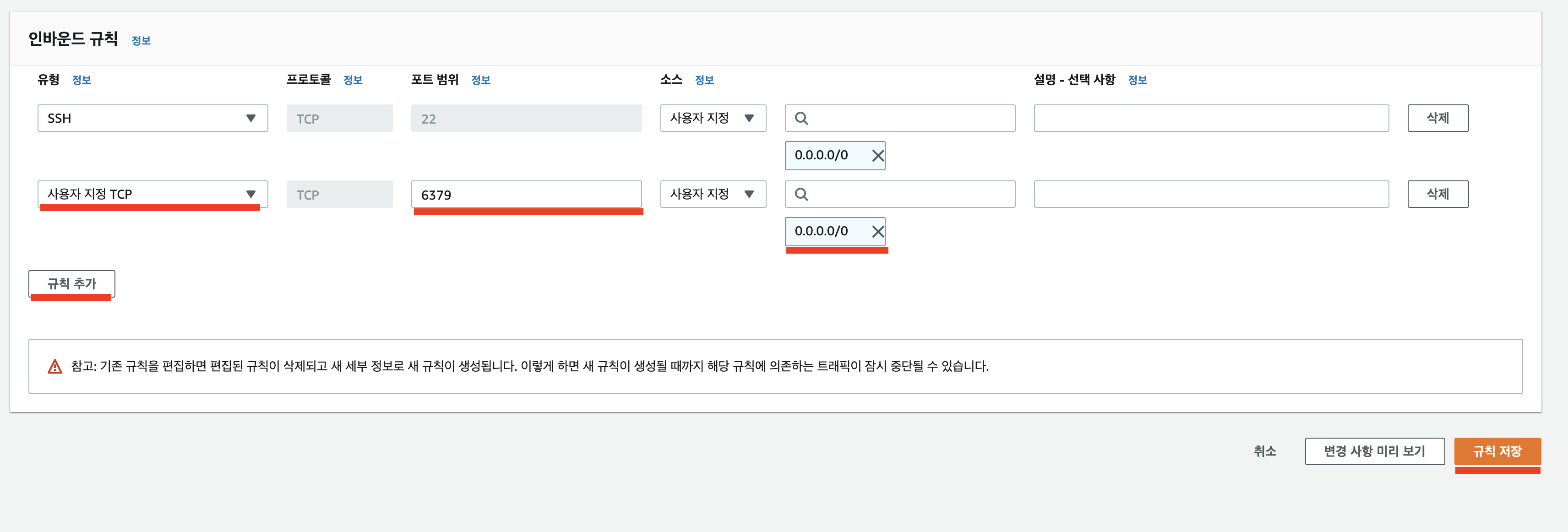The height and width of the screenshot is (532, 1568).
Task: Remove 0.0.0.0/0 from port 6379 rule
Action: 877,232
